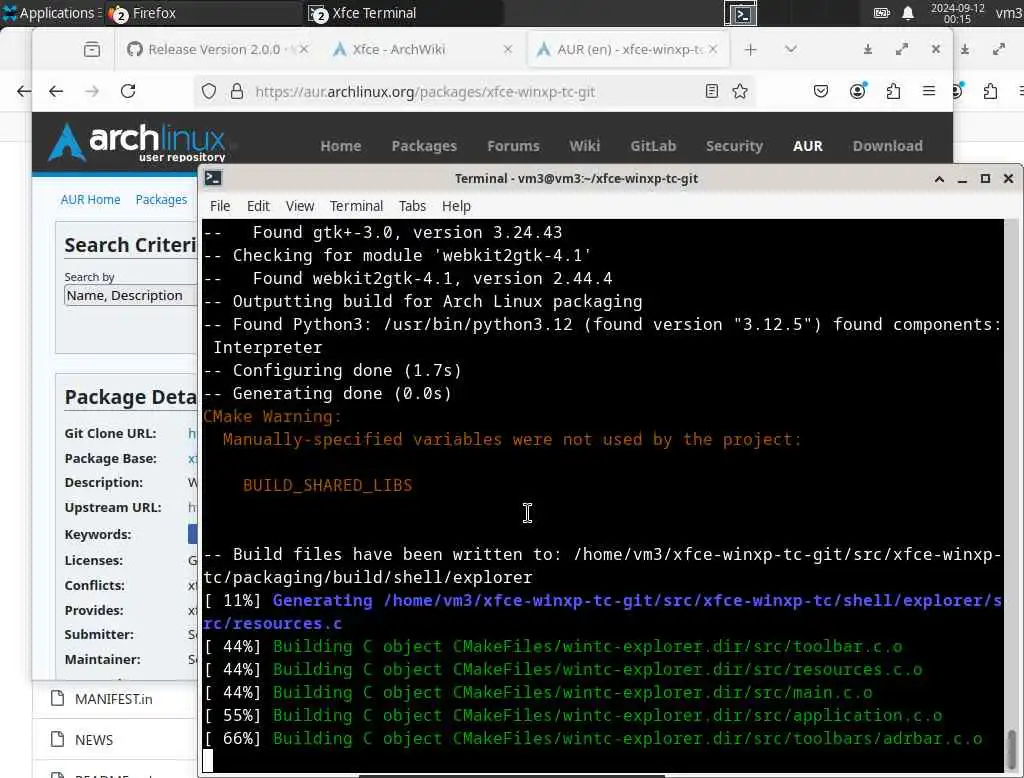Open Forums in Arch navigation bar

click(513, 146)
